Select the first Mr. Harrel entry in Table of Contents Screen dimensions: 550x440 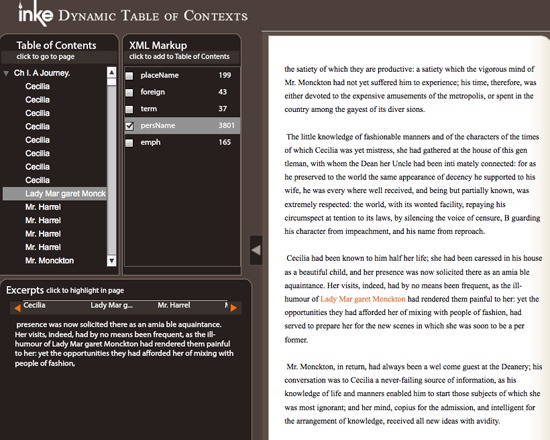[43, 207]
